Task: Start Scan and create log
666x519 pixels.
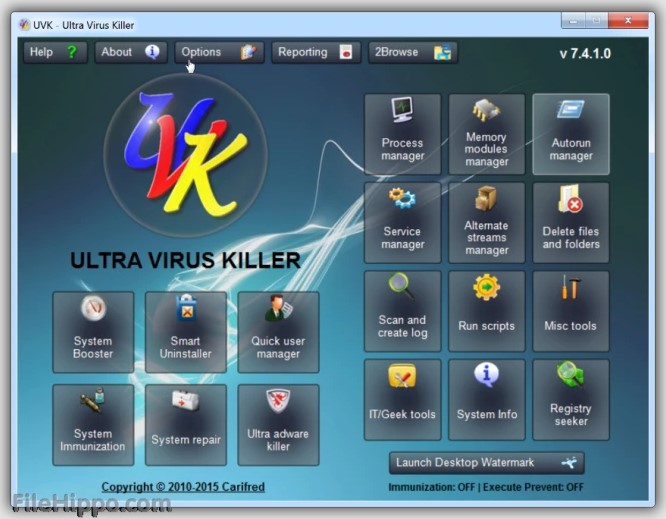Action: coord(402,311)
